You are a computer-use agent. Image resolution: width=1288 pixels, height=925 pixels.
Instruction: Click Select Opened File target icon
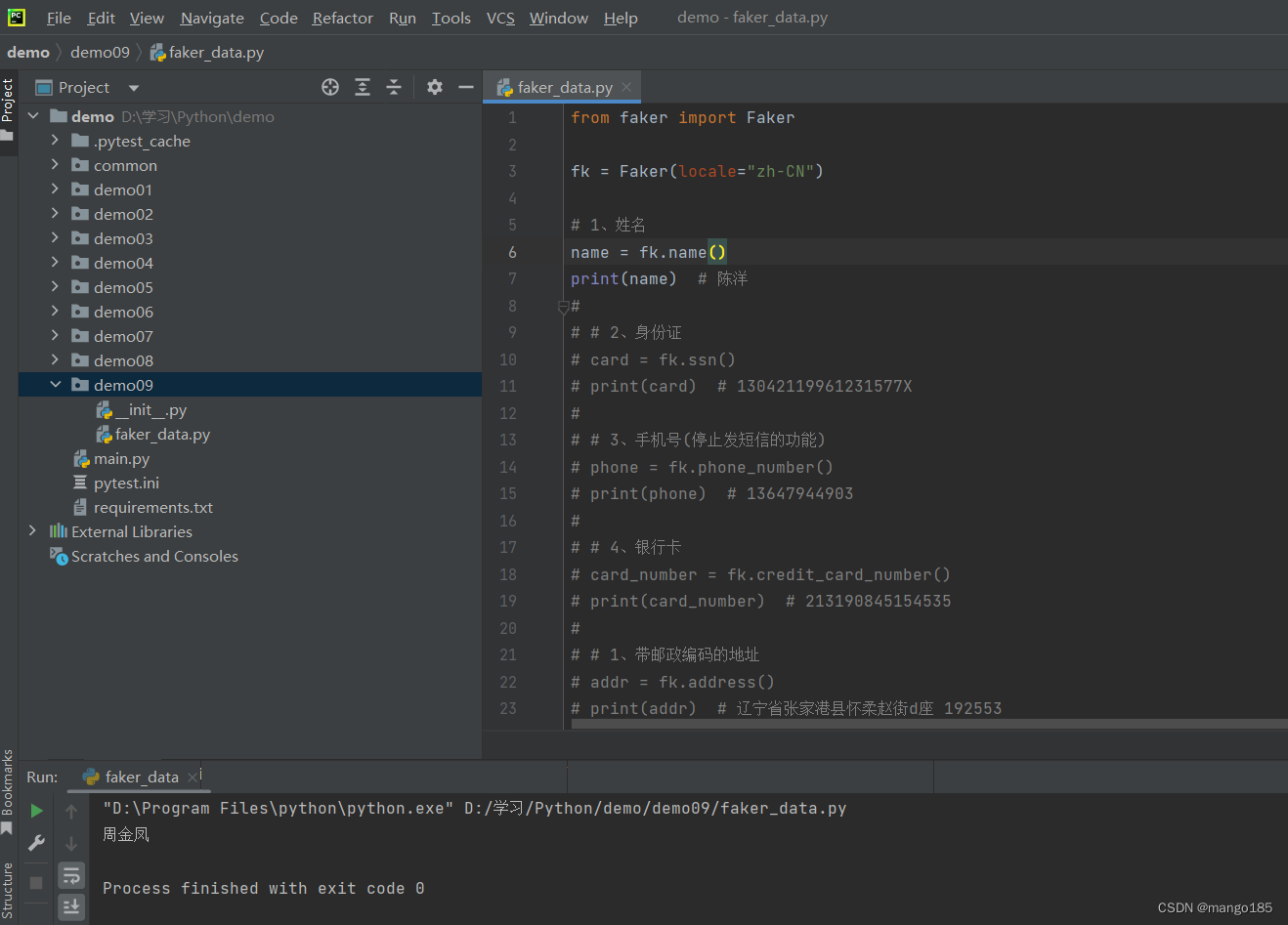click(x=330, y=87)
